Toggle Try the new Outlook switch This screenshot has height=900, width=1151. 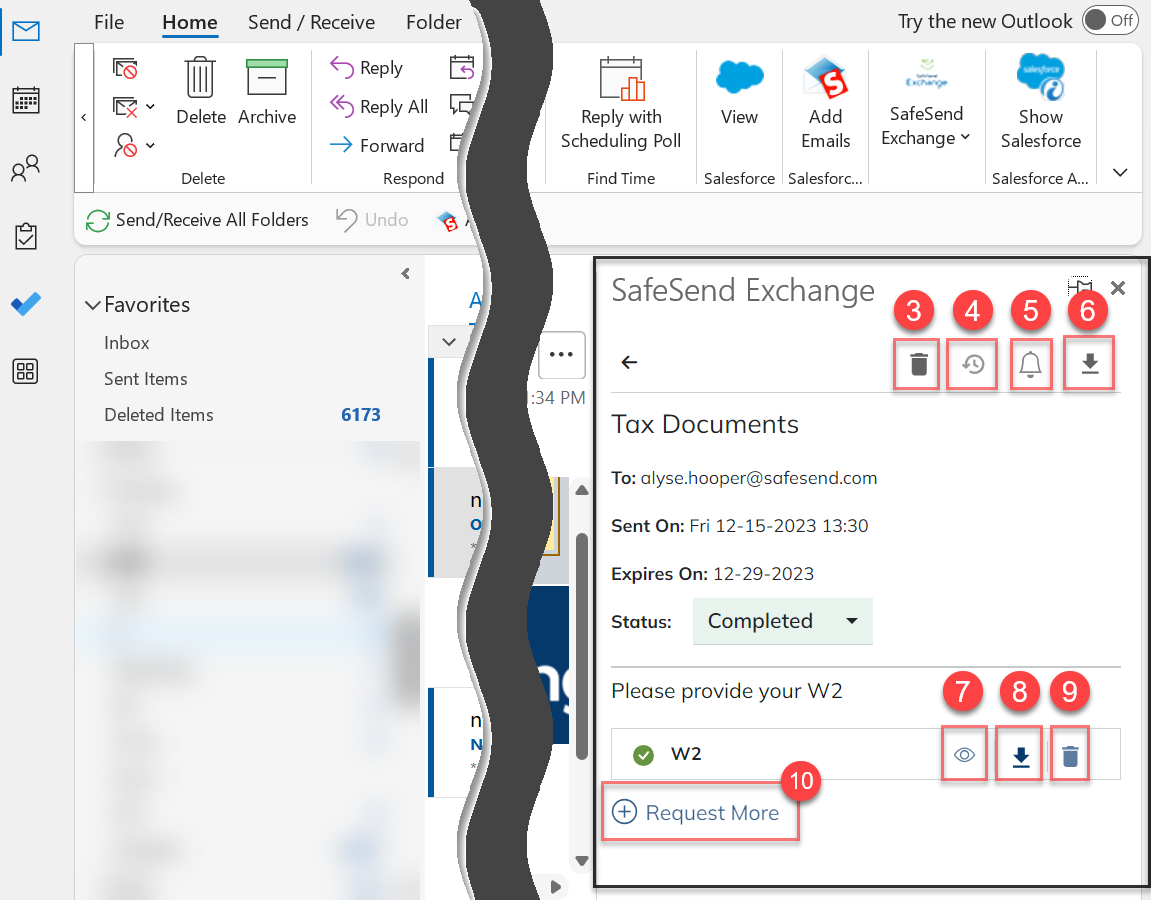click(x=1110, y=20)
